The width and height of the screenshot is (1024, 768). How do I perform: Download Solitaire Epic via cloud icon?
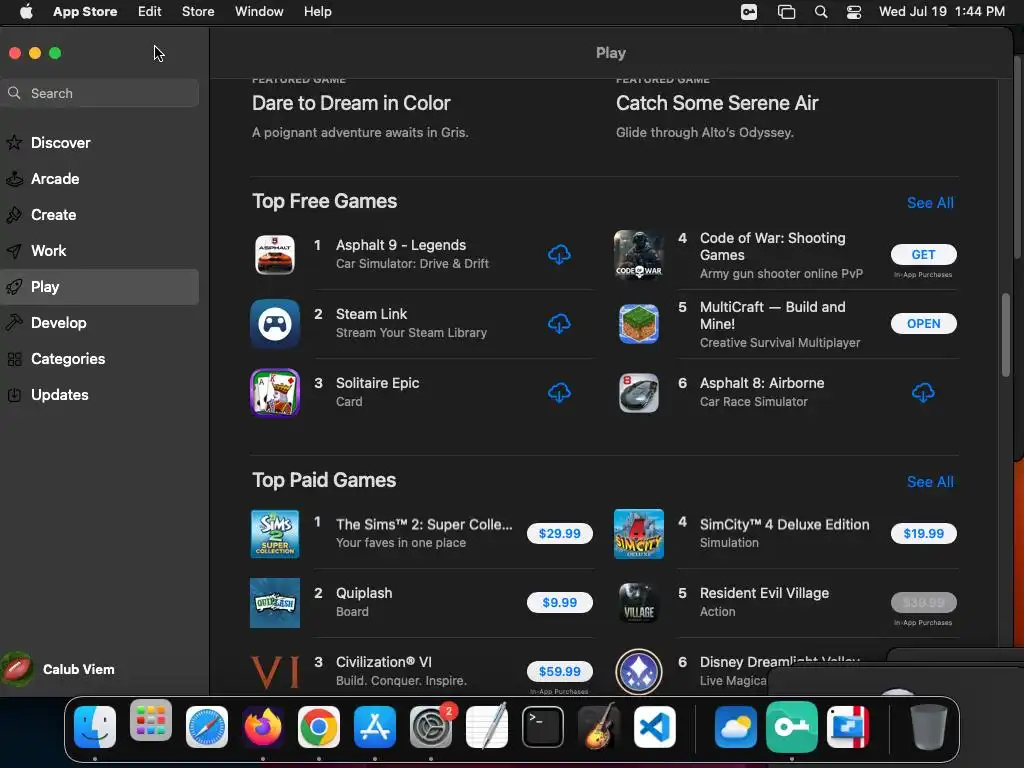[559, 392]
